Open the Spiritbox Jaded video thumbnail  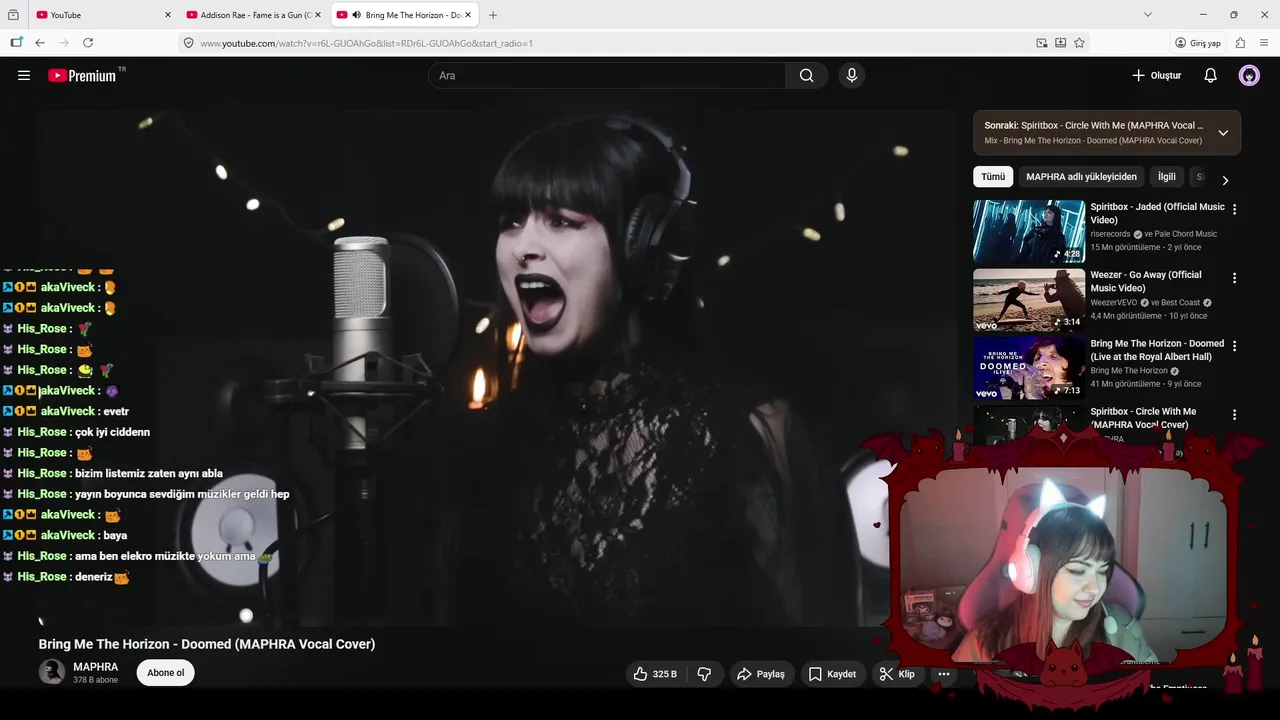pyautogui.click(x=1029, y=231)
